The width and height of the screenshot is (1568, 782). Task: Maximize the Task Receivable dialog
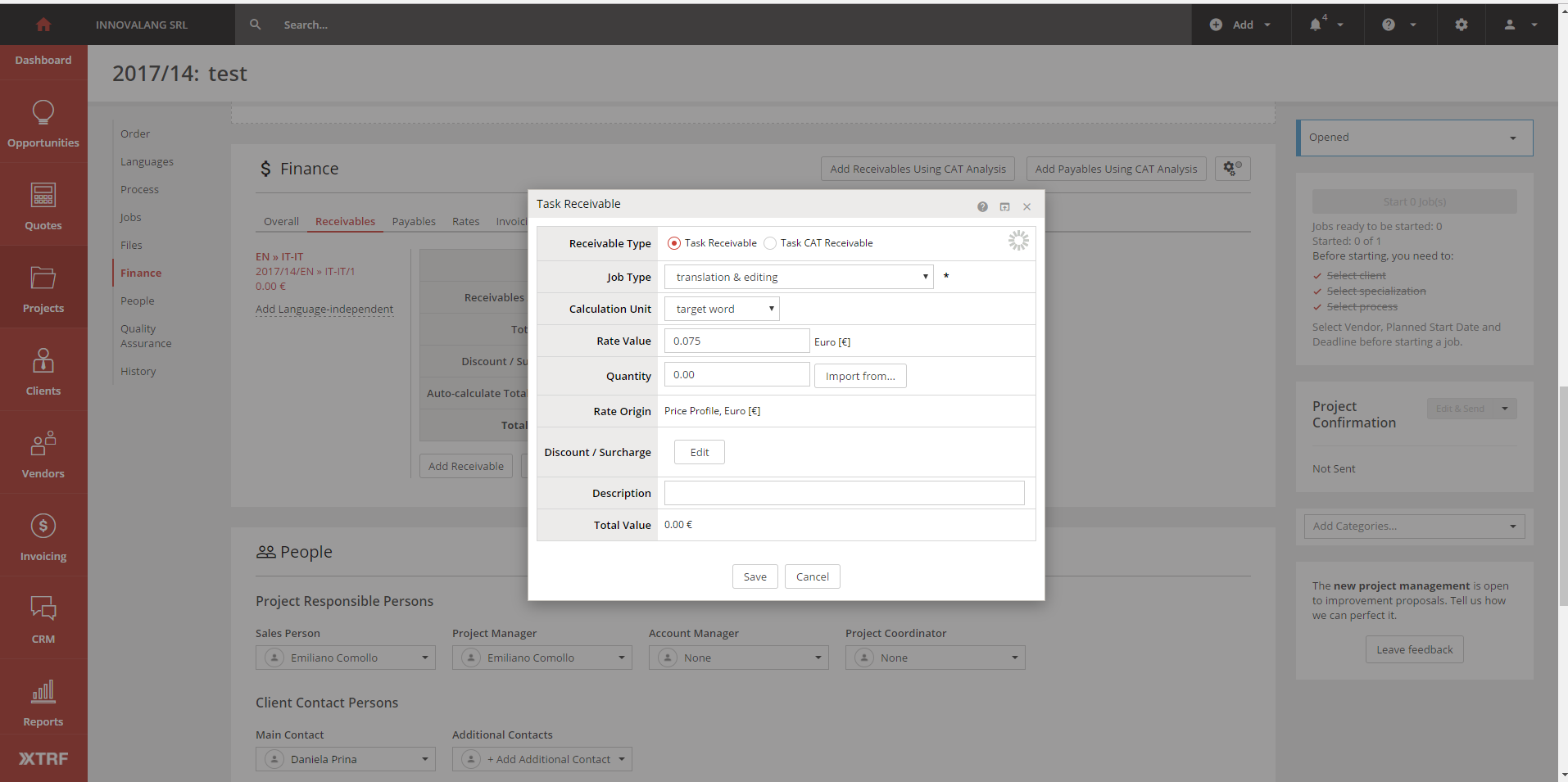[x=1004, y=206]
